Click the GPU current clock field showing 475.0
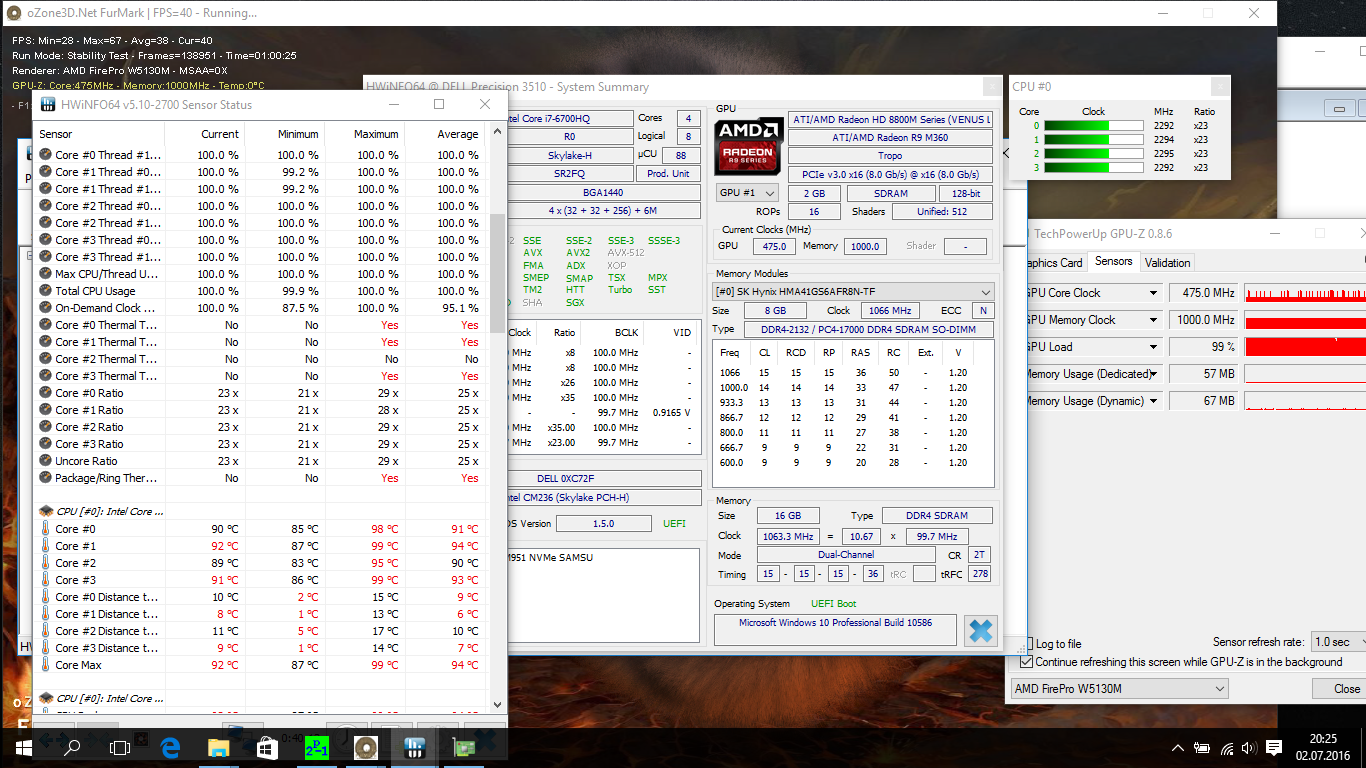 coord(772,246)
